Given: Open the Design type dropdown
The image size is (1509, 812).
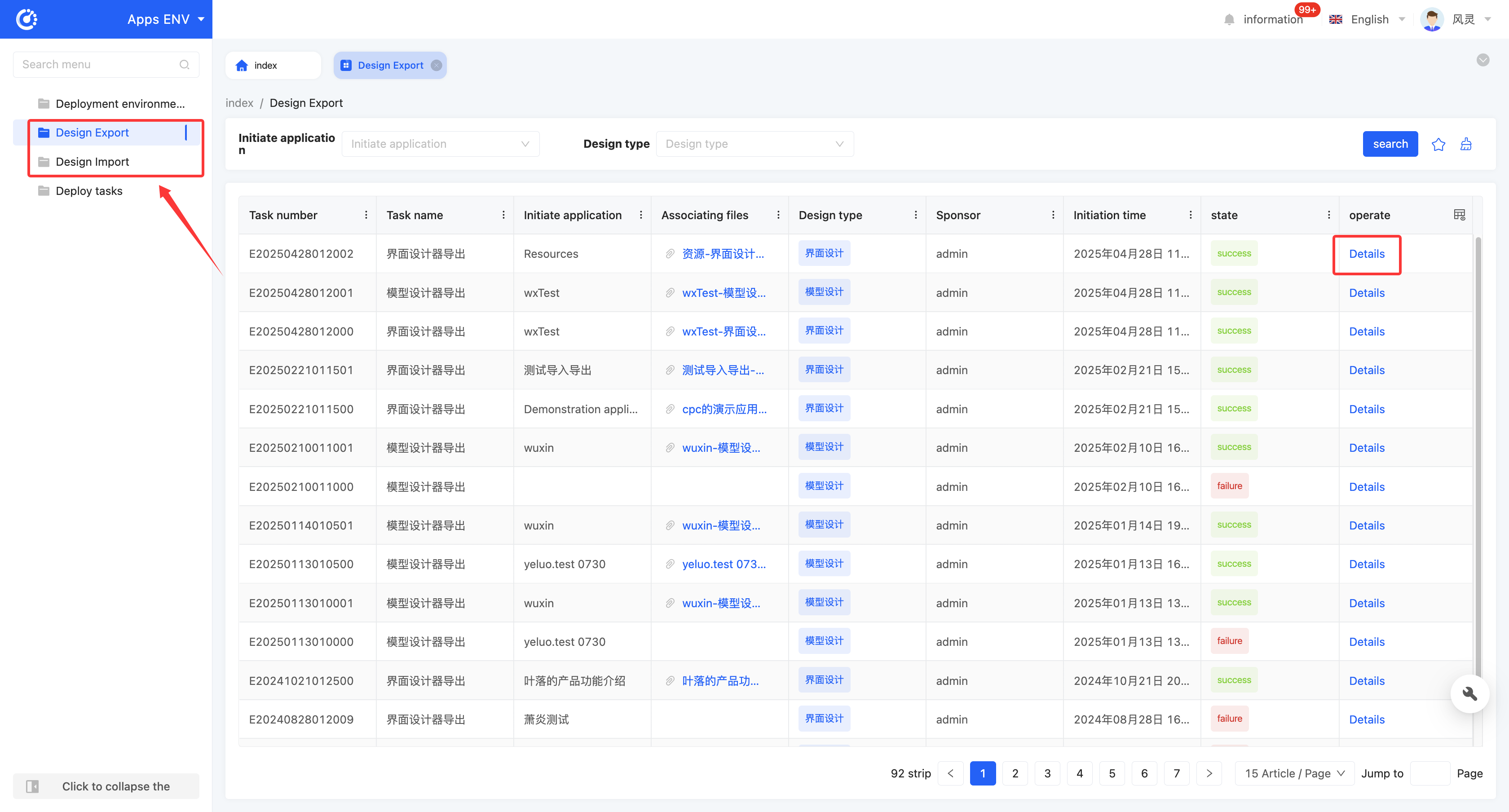Looking at the screenshot, I should pyautogui.click(x=754, y=144).
